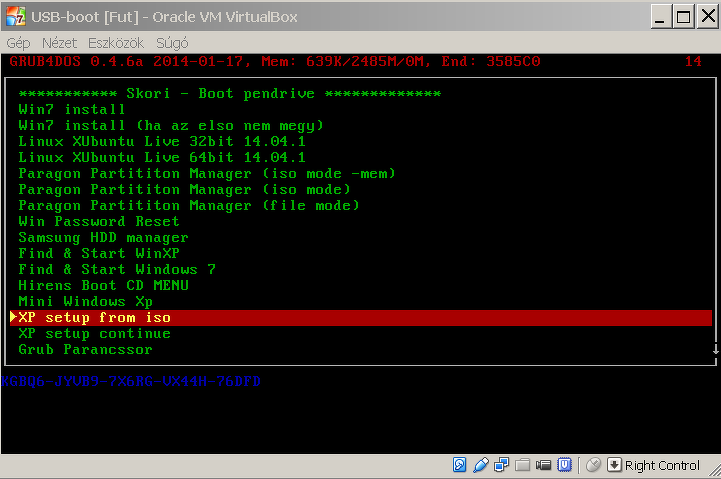This screenshot has height=479, width=721.
Task: Click the VirtualBox window title icon
Action: (x=16, y=17)
